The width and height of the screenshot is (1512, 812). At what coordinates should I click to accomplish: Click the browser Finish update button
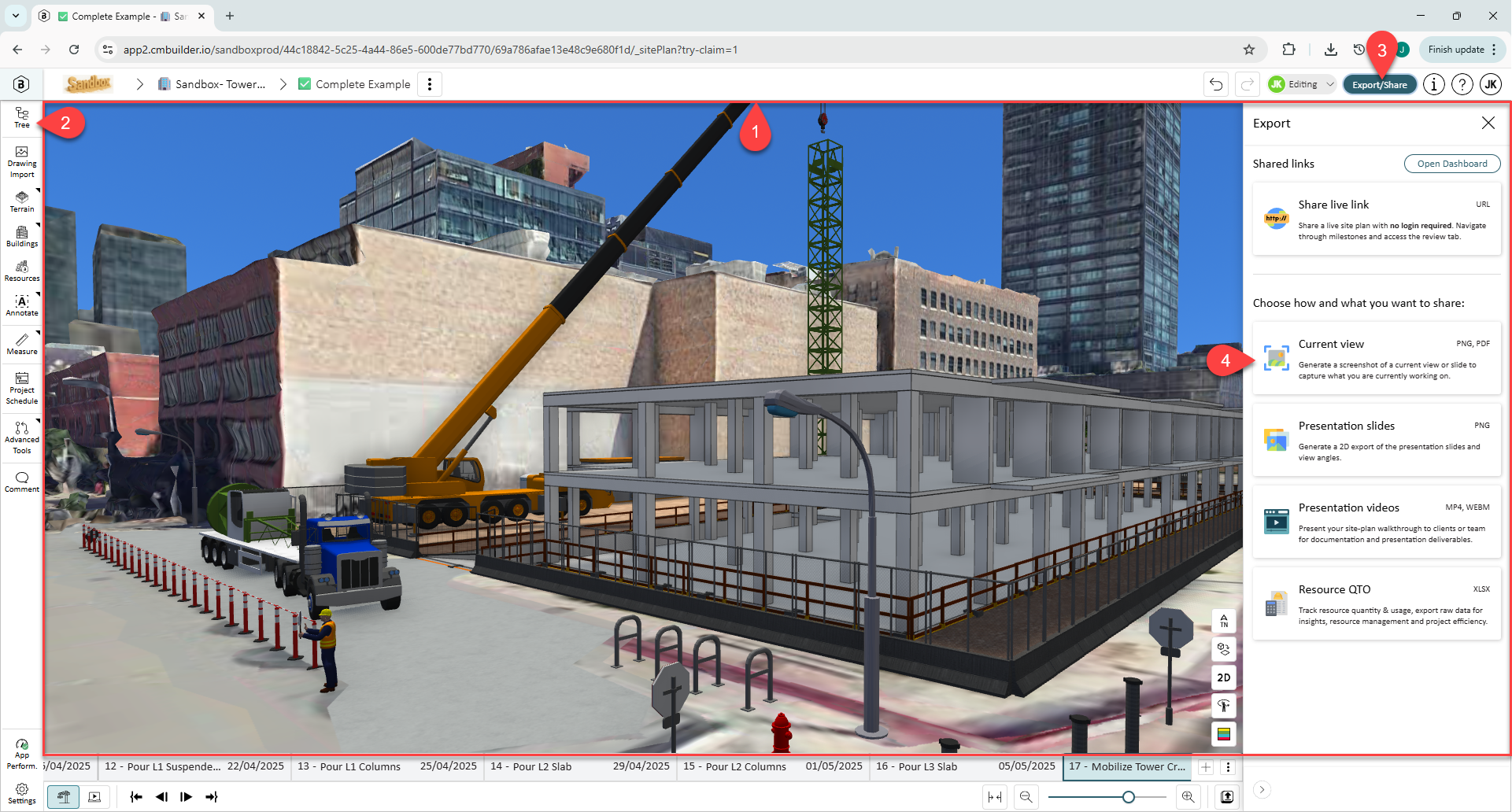(1463, 50)
